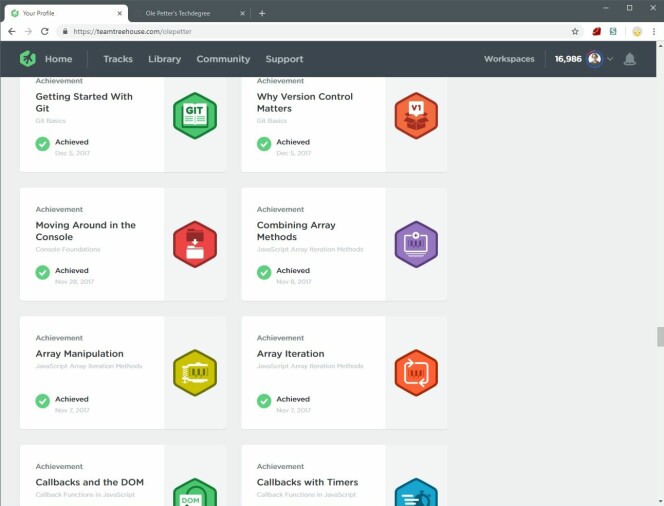Open the Tracks menu item
This screenshot has height=506, width=664.
pyautogui.click(x=118, y=59)
